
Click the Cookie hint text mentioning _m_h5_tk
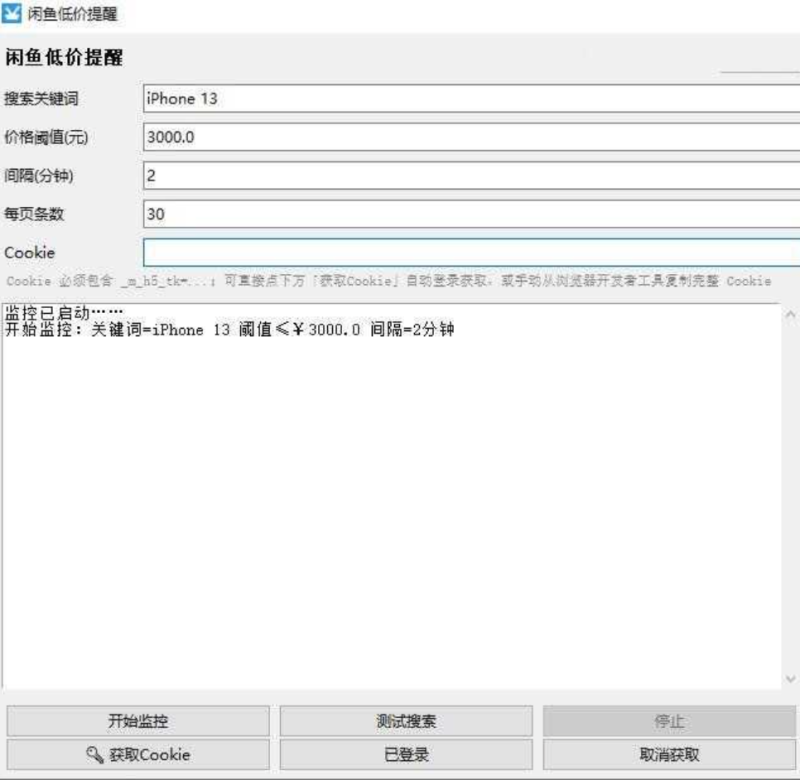(x=388, y=281)
